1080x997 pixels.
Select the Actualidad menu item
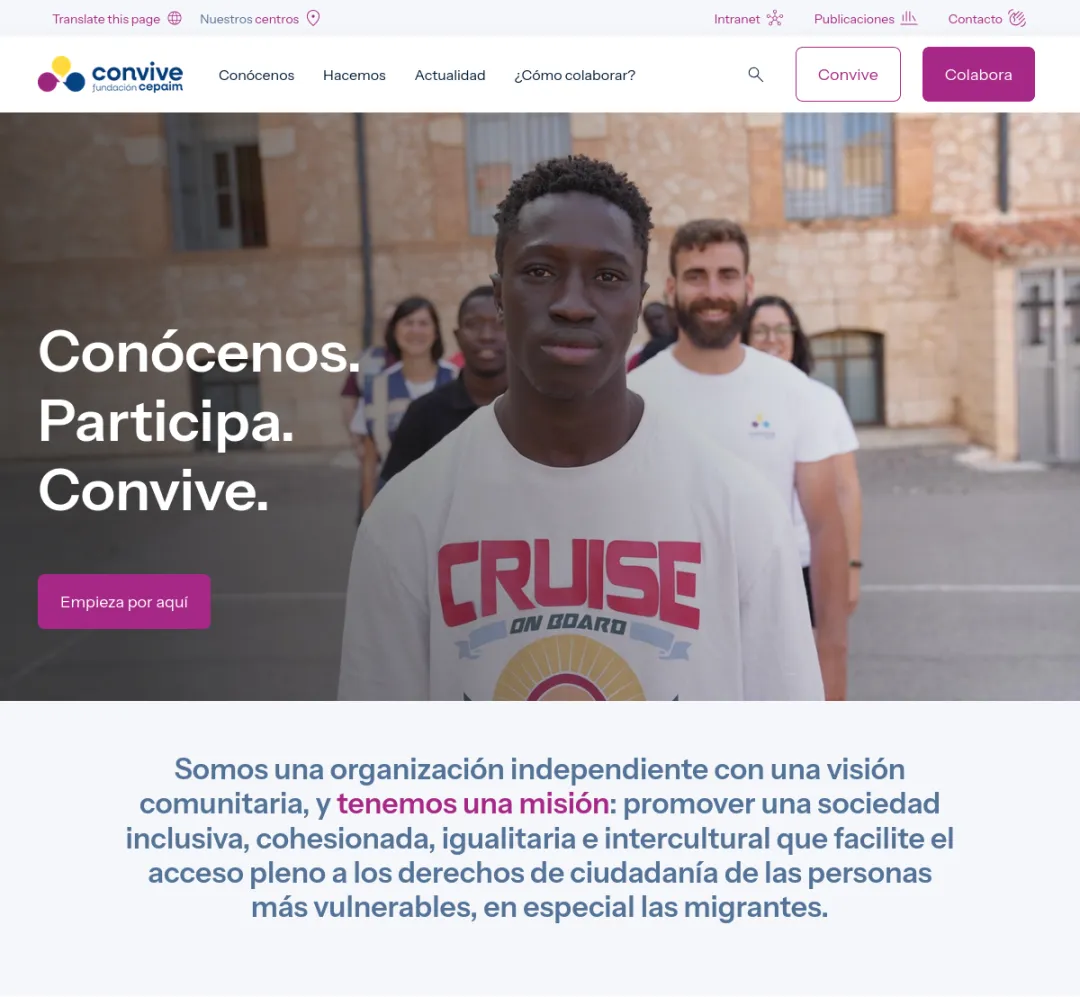(x=450, y=75)
